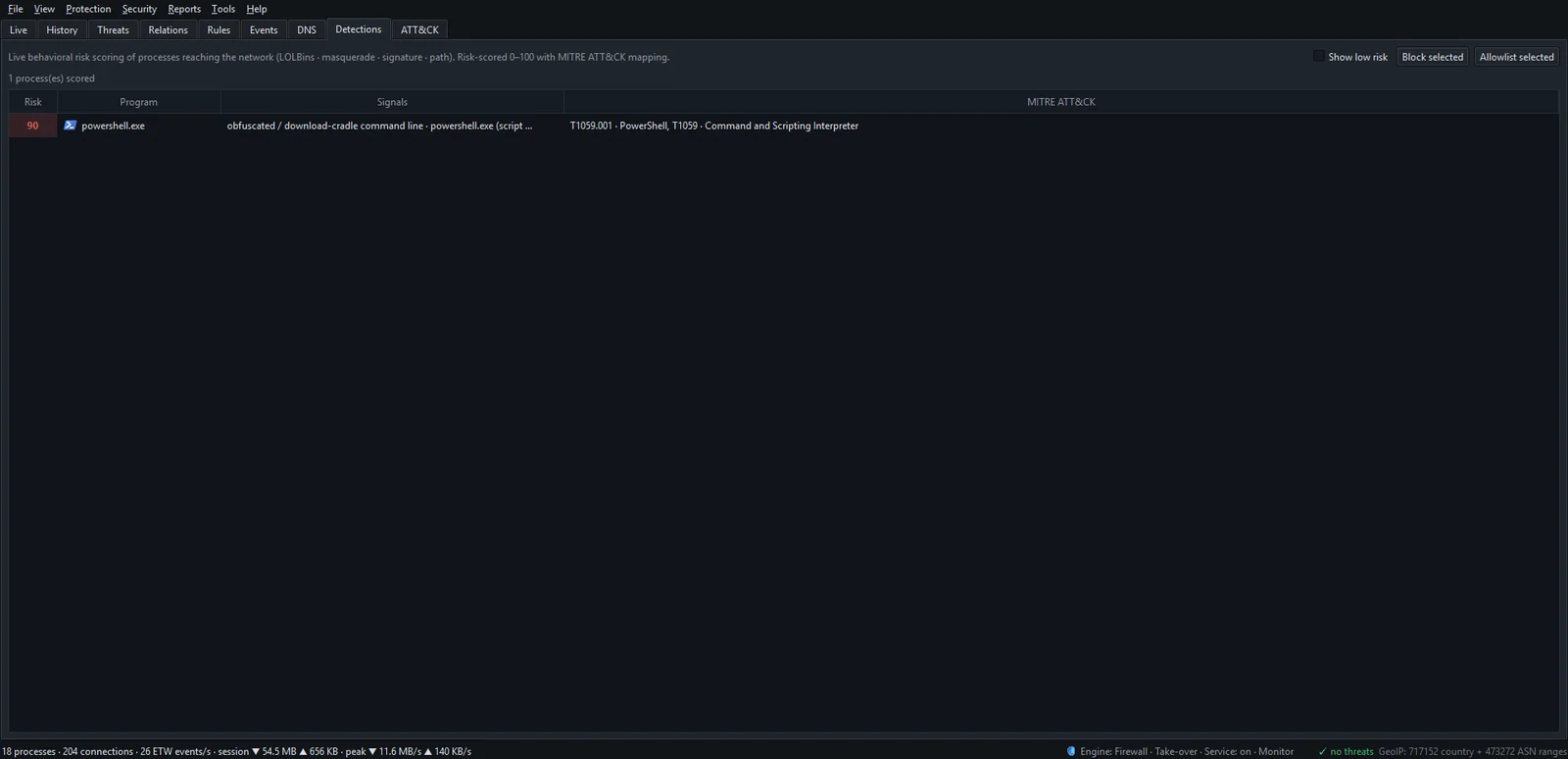Click the '18 processes' status bar entry
This screenshot has height=759, width=1568.
click(28, 751)
